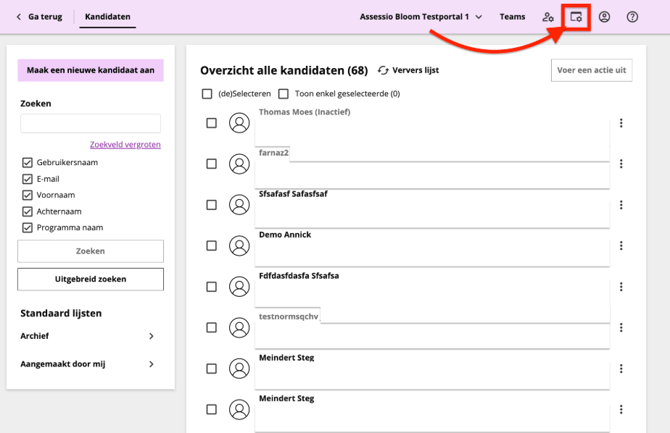Click the refresh icon beside Ververs lijst
This screenshot has height=433, width=670.
point(383,70)
